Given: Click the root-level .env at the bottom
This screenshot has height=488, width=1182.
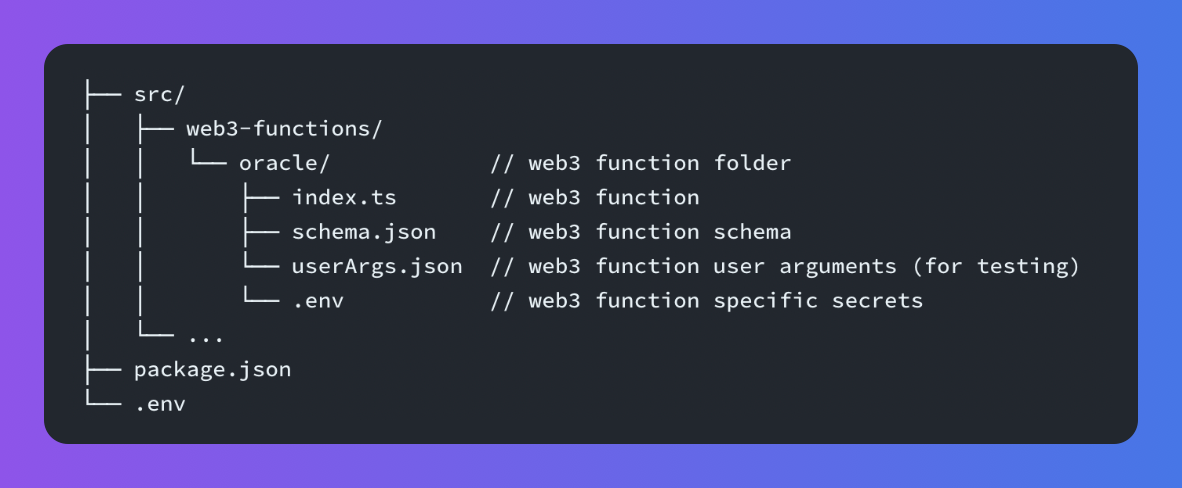Looking at the screenshot, I should [x=160, y=404].
